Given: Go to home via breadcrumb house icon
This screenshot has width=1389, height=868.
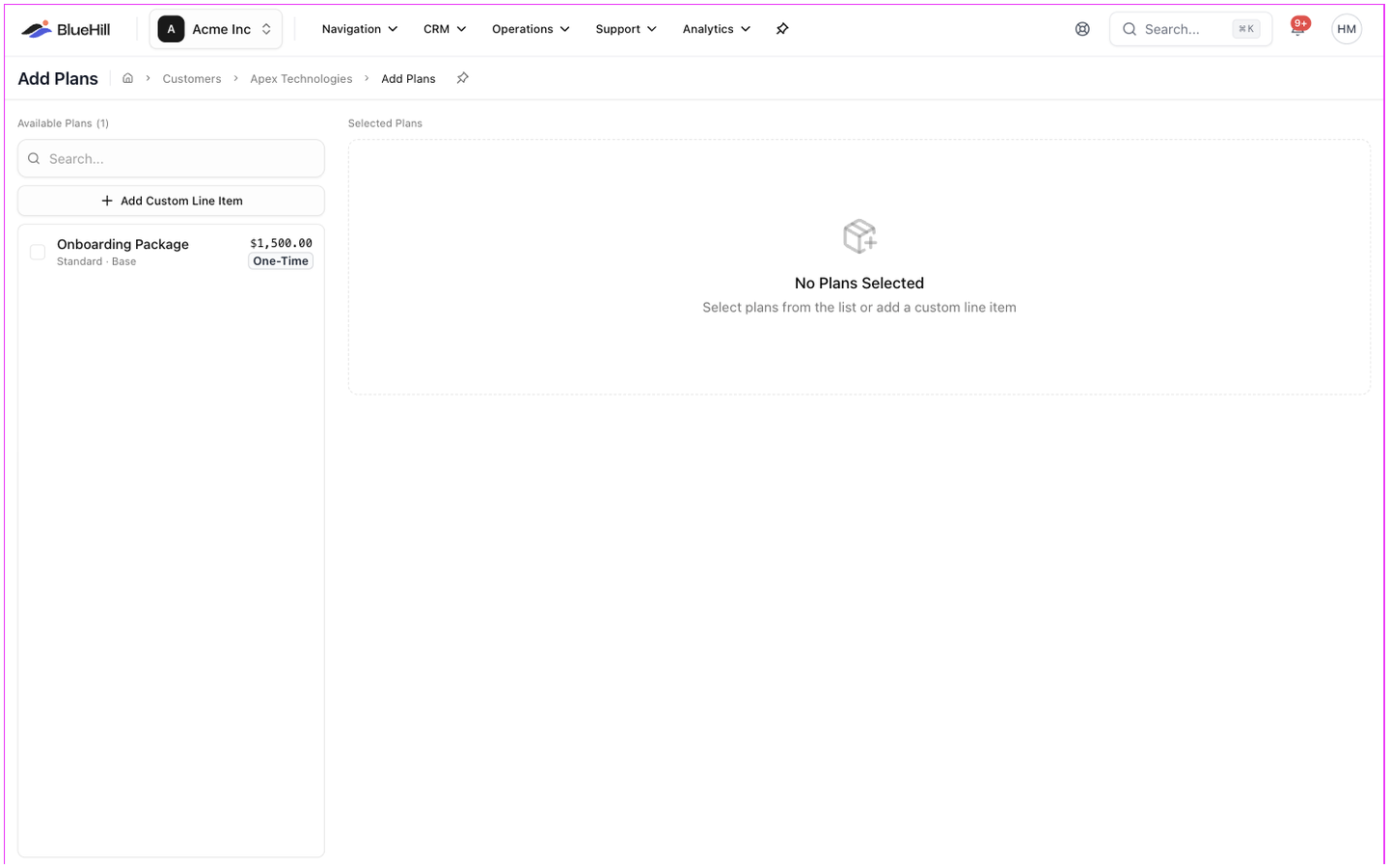Looking at the screenshot, I should [127, 78].
